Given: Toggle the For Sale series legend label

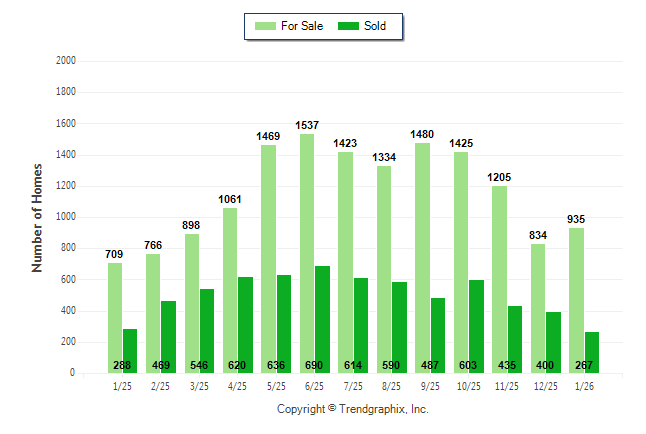Looking at the screenshot, I should [x=302, y=26].
